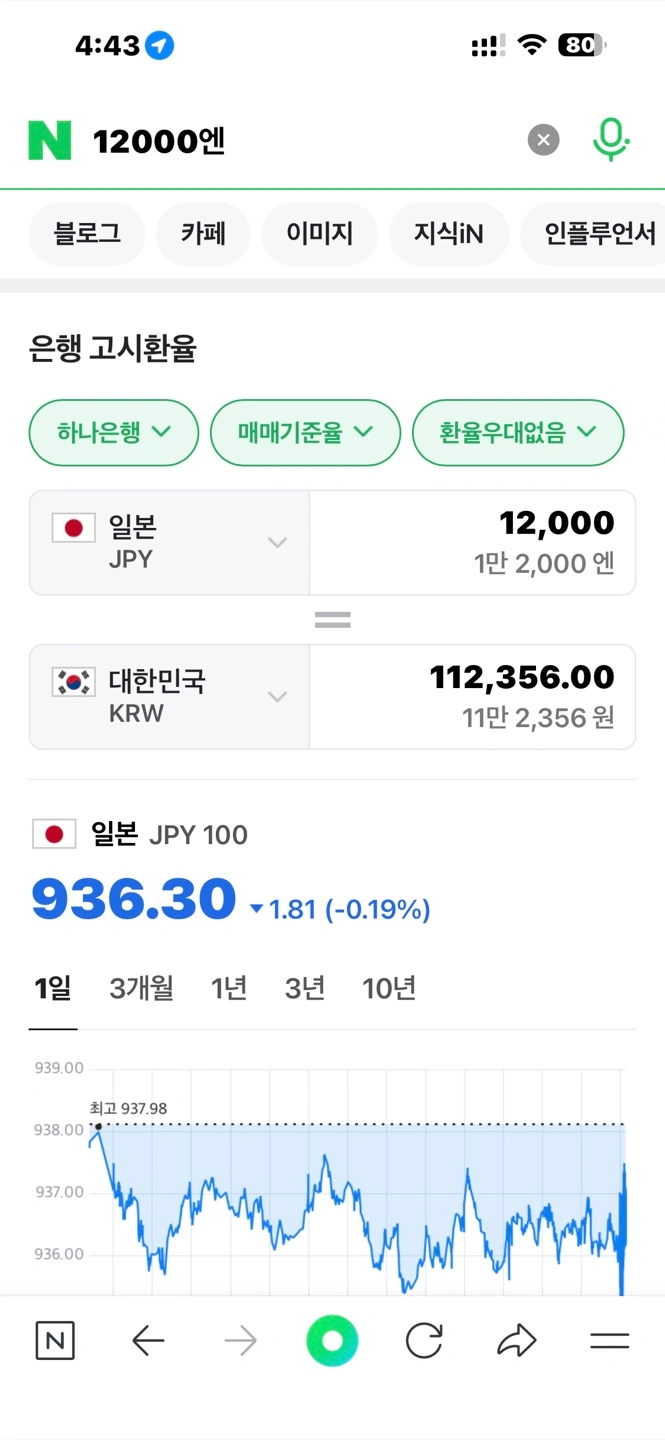Tap the green Naver N logo
The height and width of the screenshot is (1440, 665).
[50, 141]
